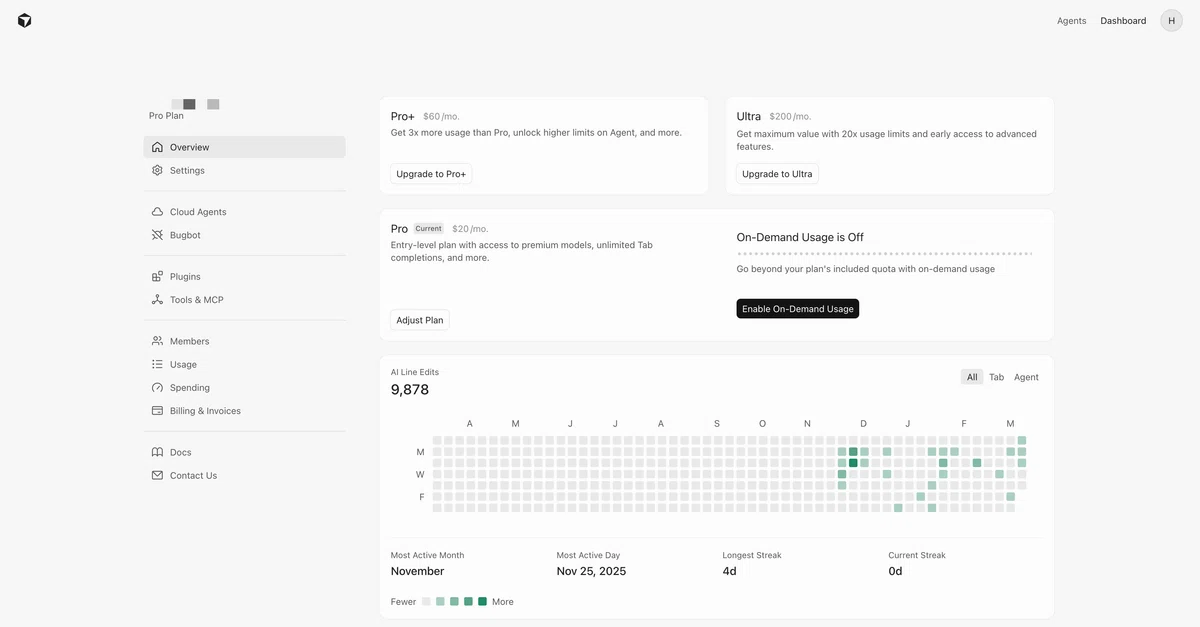The width and height of the screenshot is (1200, 627).
Task: Click the gray legend swatch beside Fewer
Action: (x=426, y=601)
